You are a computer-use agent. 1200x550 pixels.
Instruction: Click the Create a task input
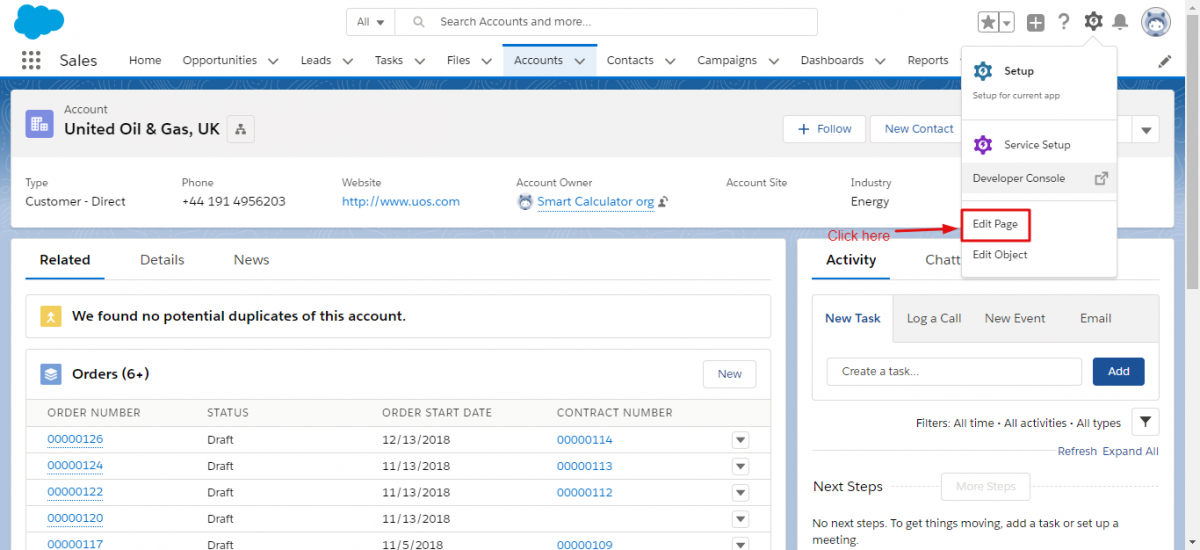click(x=954, y=371)
